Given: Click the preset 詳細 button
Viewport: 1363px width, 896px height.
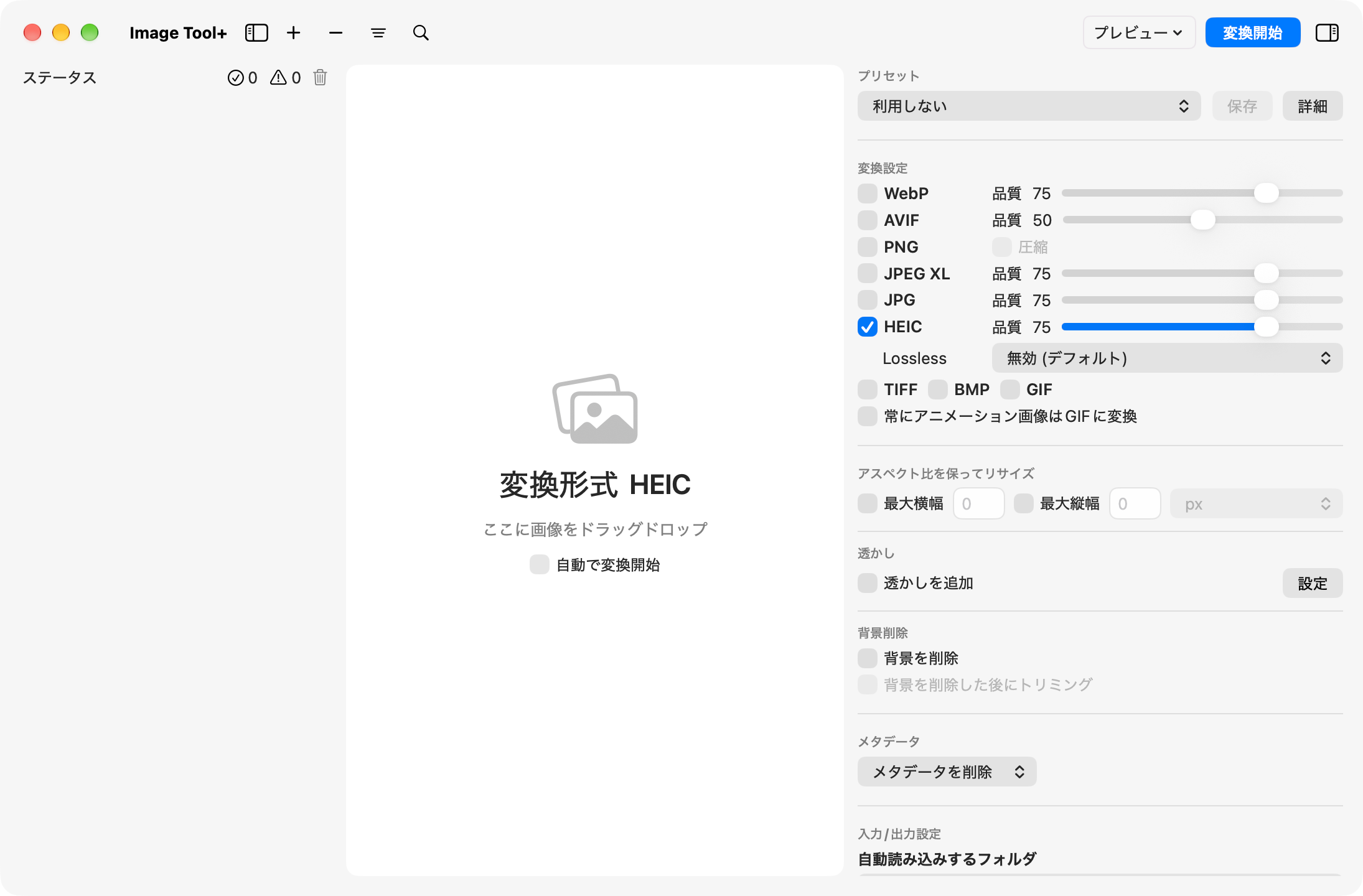Looking at the screenshot, I should (x=1313, y=106).
